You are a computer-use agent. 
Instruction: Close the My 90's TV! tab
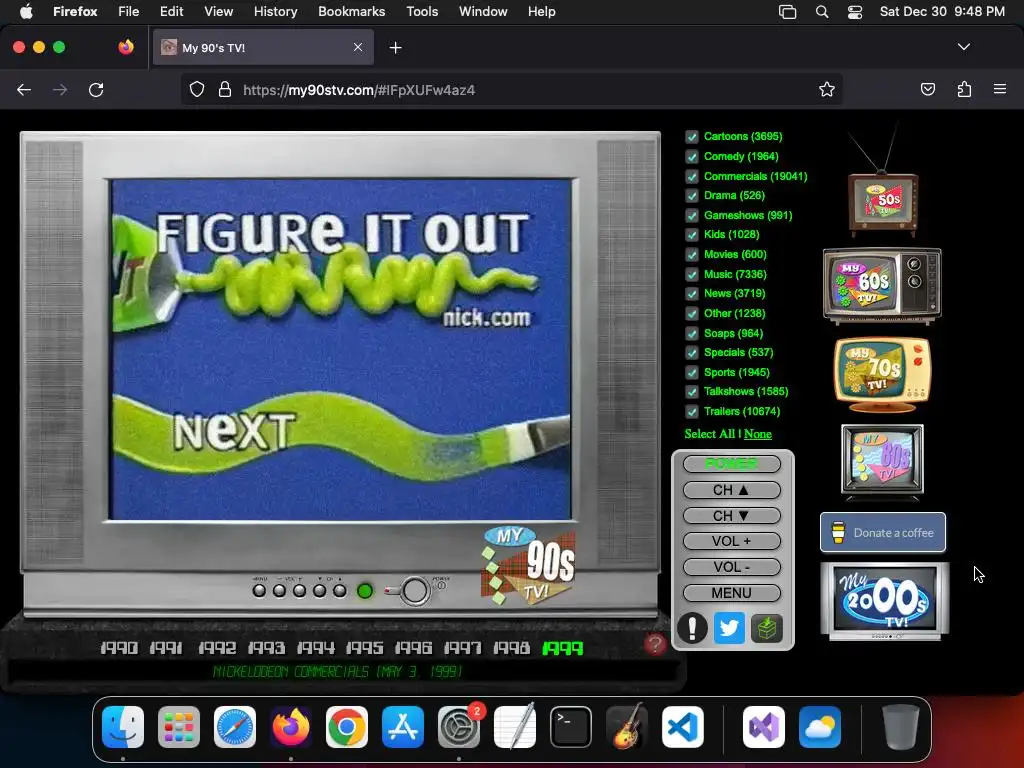pos(358,47)
